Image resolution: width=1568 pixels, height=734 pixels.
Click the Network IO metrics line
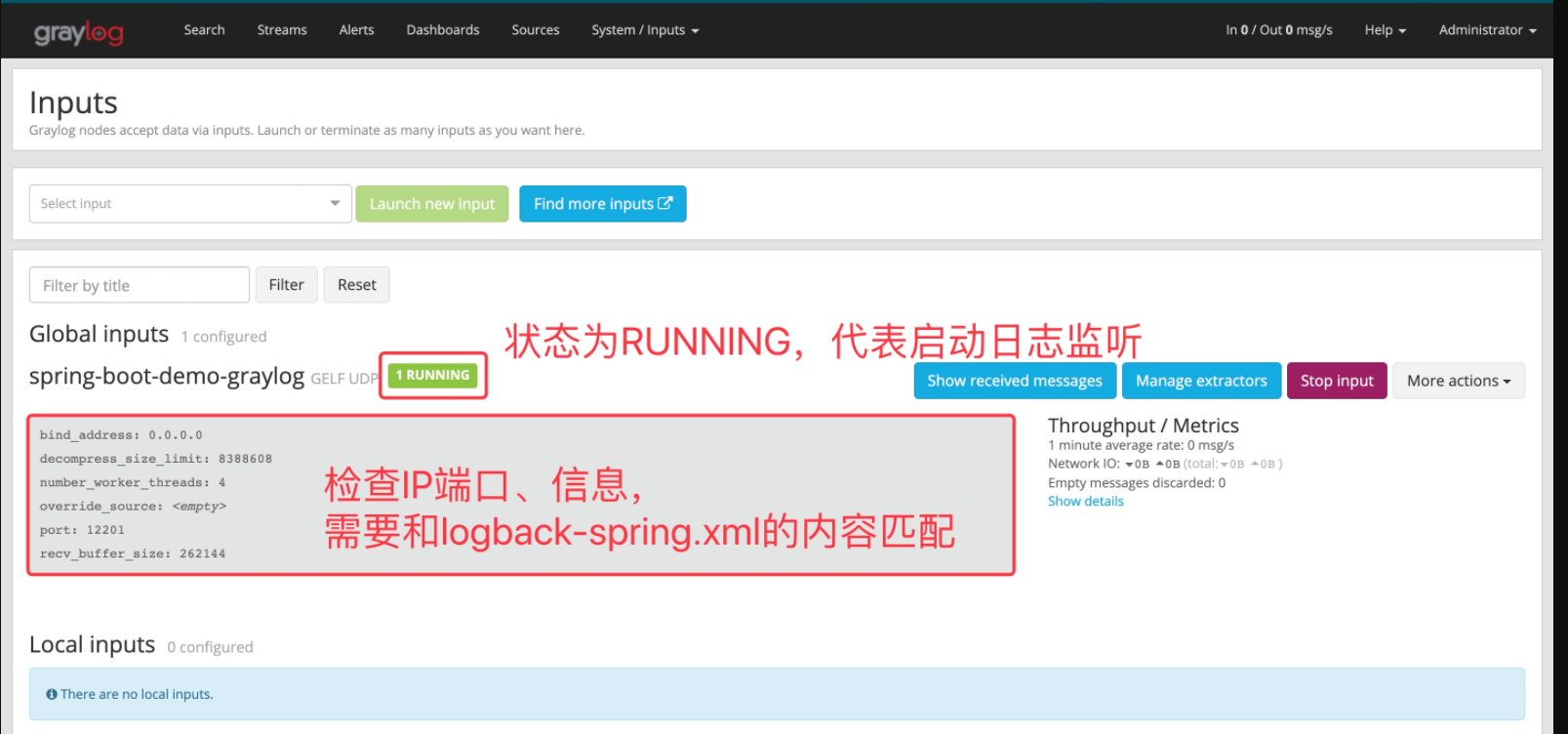(x=1165, y=464)
